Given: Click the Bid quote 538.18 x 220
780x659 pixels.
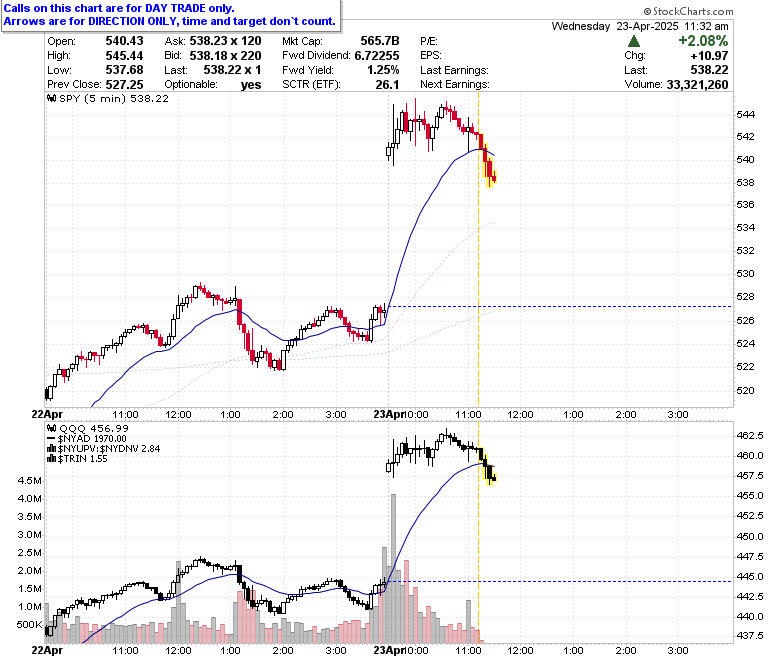Looking at the screenshot, I should [x=225, y=56].
